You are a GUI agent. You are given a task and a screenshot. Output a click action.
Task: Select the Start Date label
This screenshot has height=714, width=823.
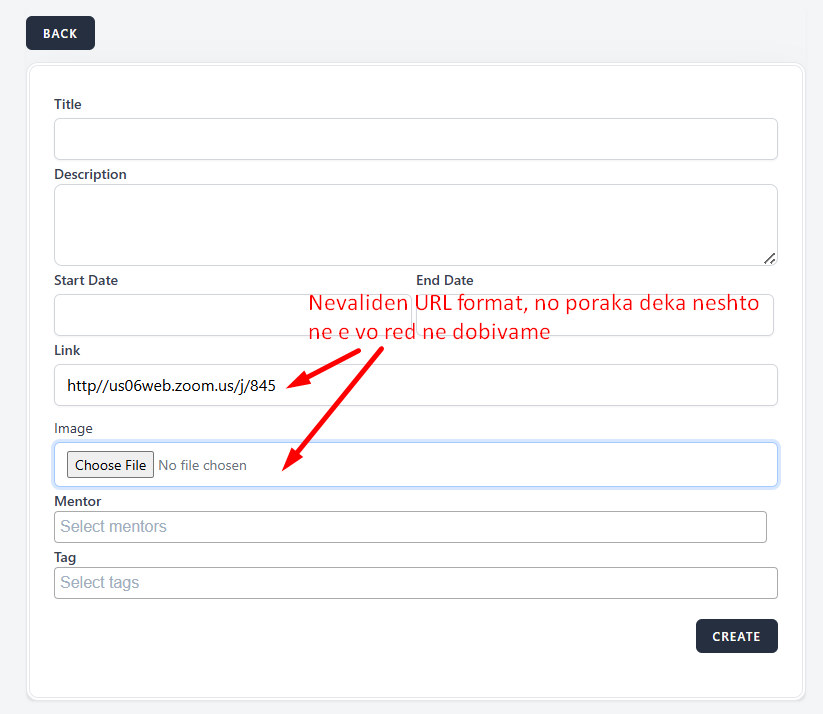86,280
